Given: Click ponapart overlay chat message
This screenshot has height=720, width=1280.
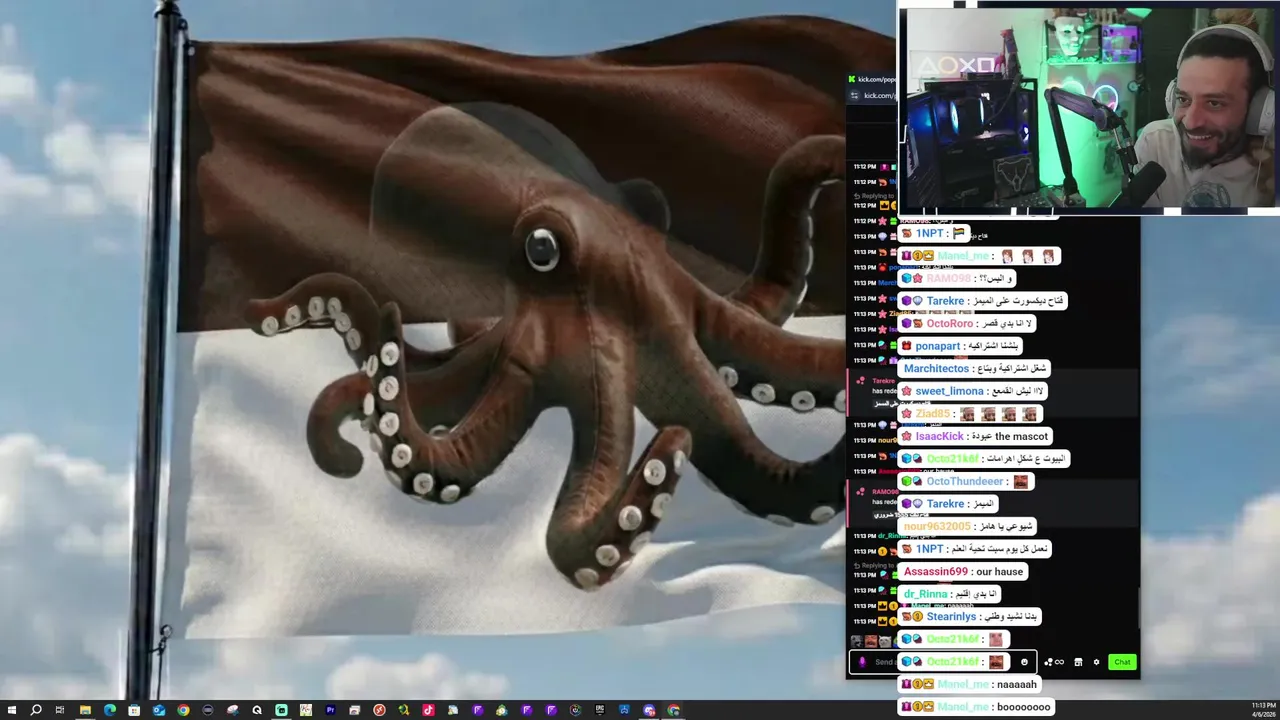Looking at the screenshot, I should 961,346.
